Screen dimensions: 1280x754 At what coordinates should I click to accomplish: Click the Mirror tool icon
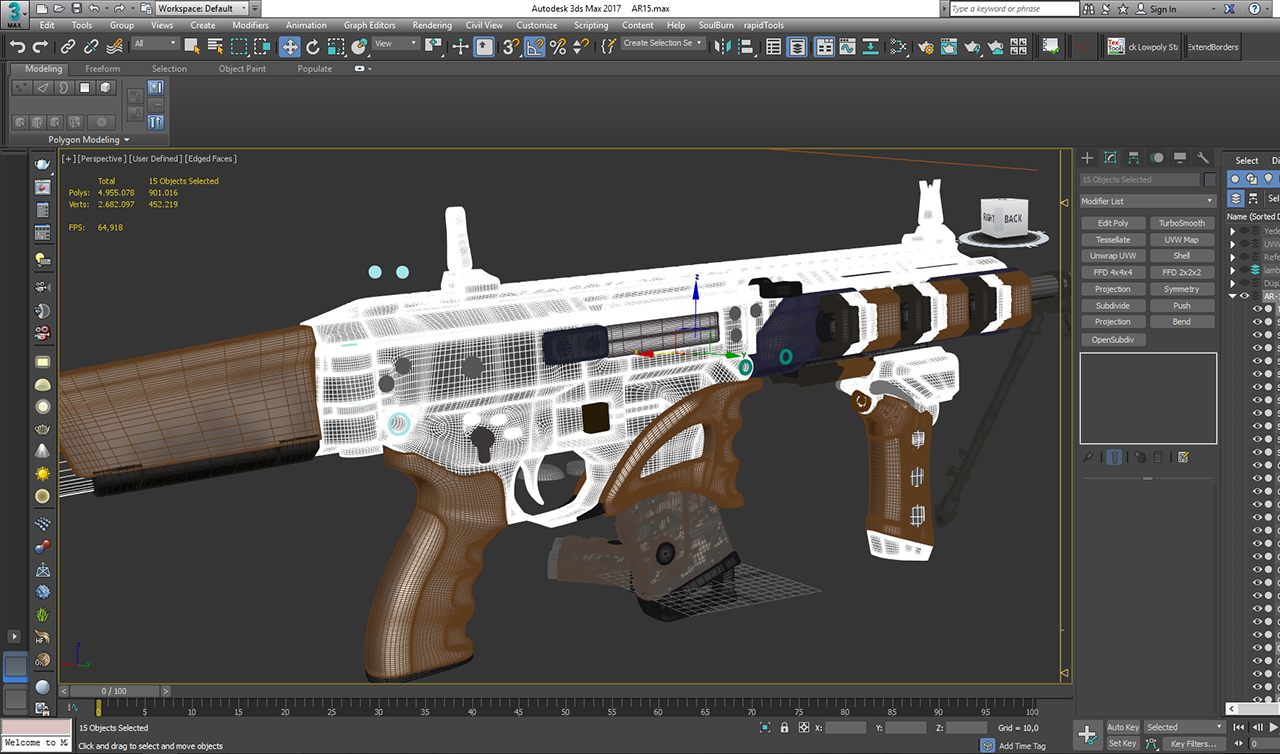(x=721, y=46)
